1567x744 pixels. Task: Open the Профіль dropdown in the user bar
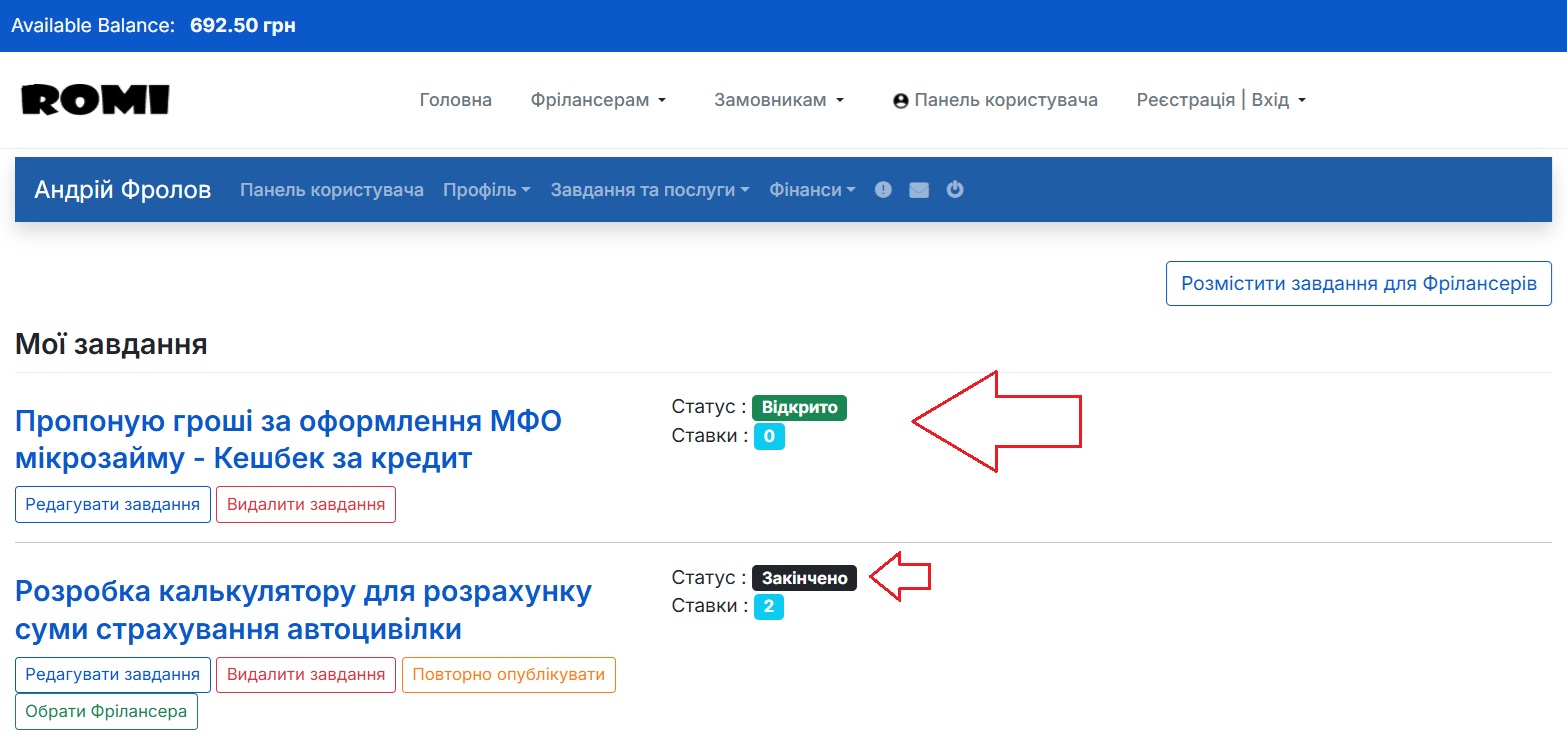click(x=486, y=189)
